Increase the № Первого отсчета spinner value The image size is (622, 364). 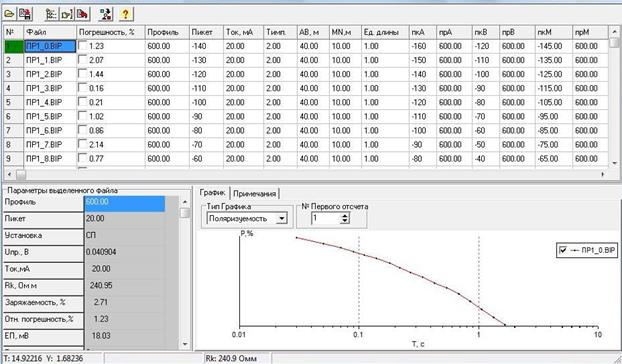tap(345, 215)
